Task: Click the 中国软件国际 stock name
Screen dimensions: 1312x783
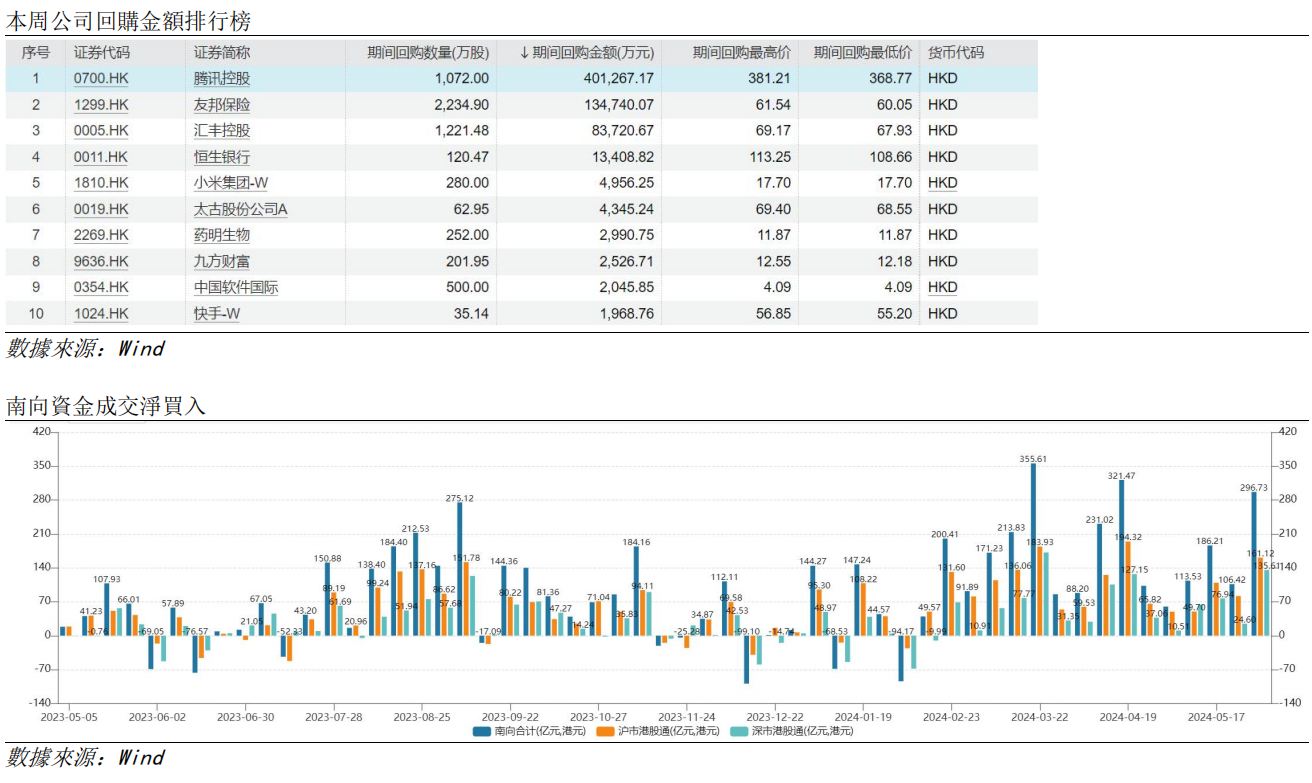Action: click(236, 287)
